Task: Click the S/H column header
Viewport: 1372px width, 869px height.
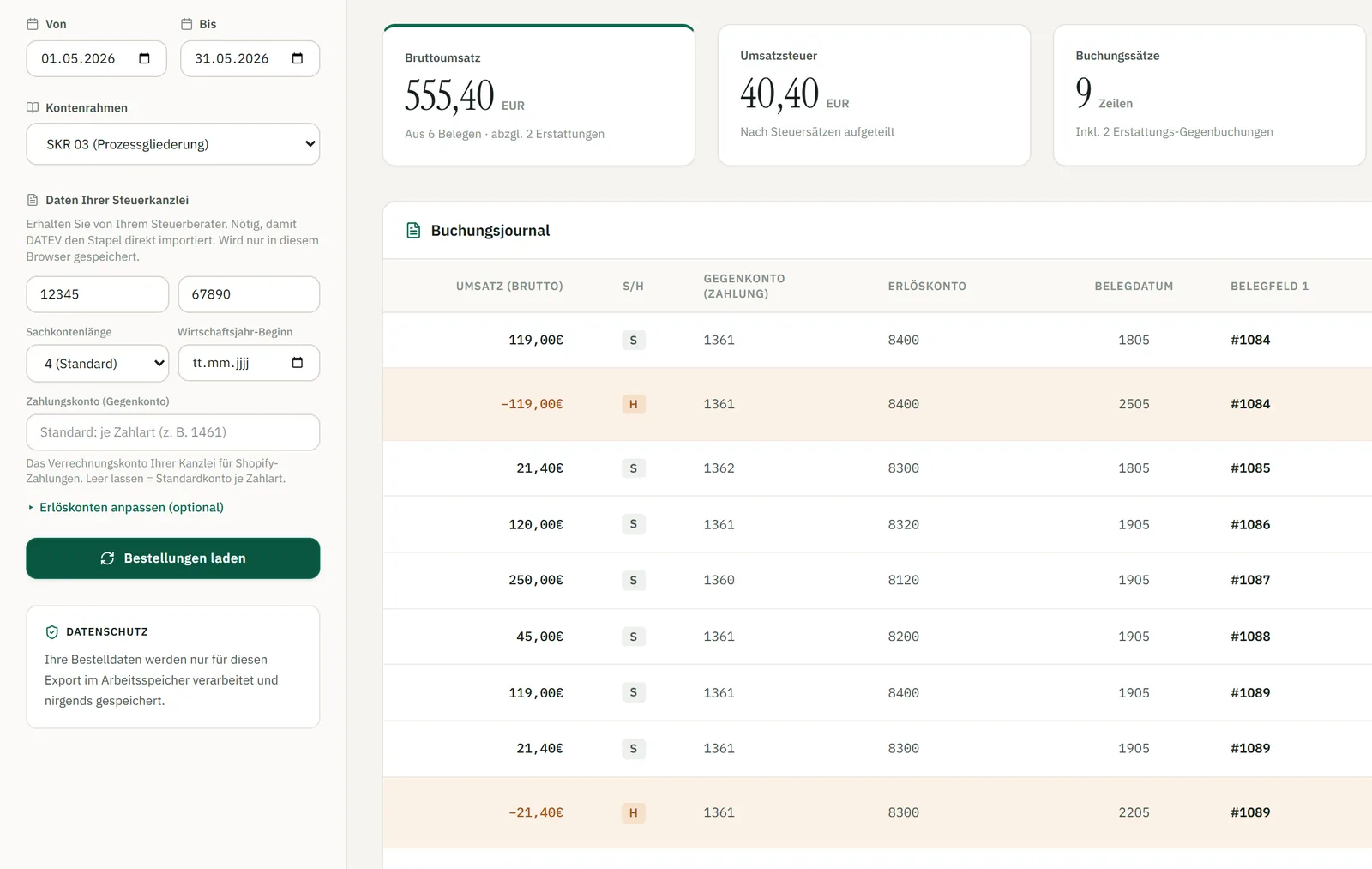Action: click(633, 287)
